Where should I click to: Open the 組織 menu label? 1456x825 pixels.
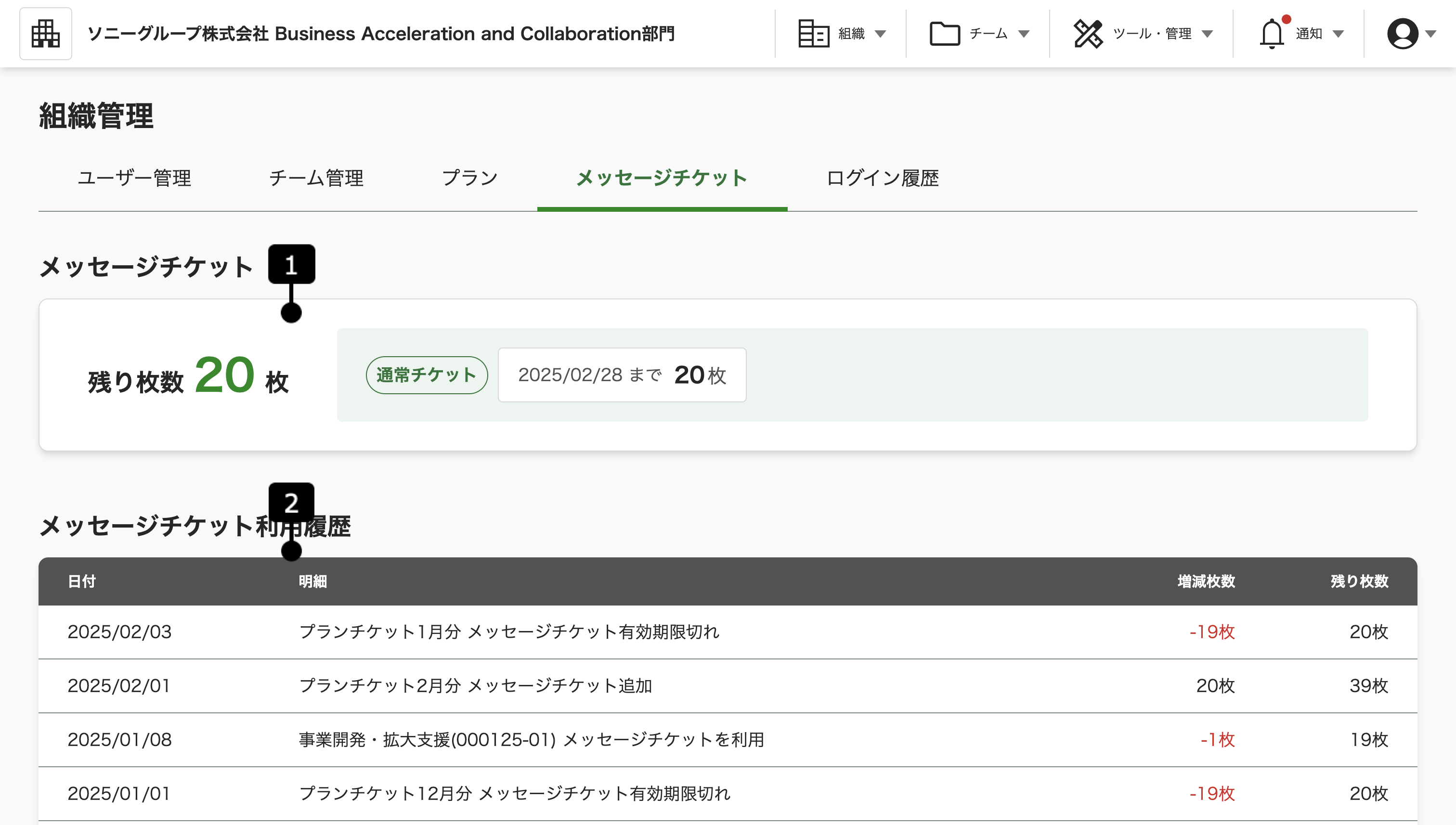click(851, 33)
